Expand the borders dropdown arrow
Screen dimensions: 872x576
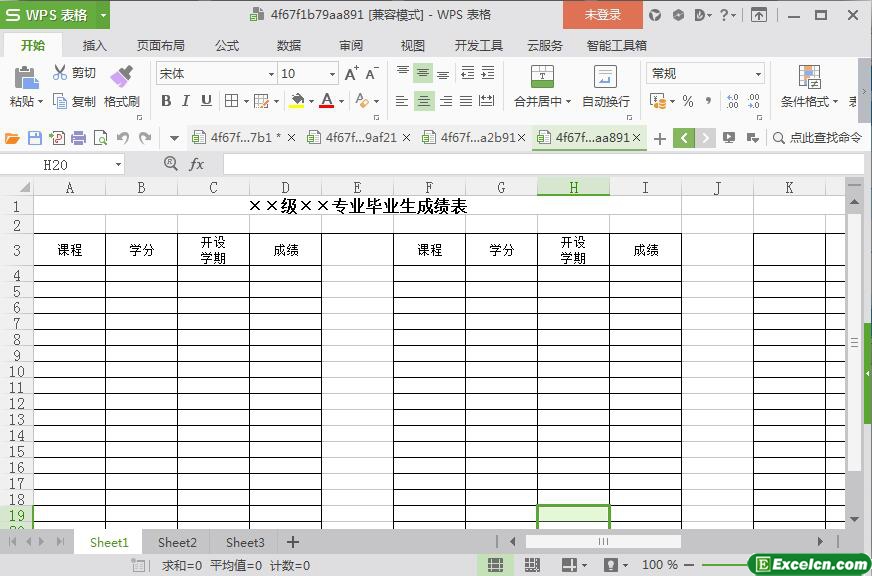tap(246, 101)
